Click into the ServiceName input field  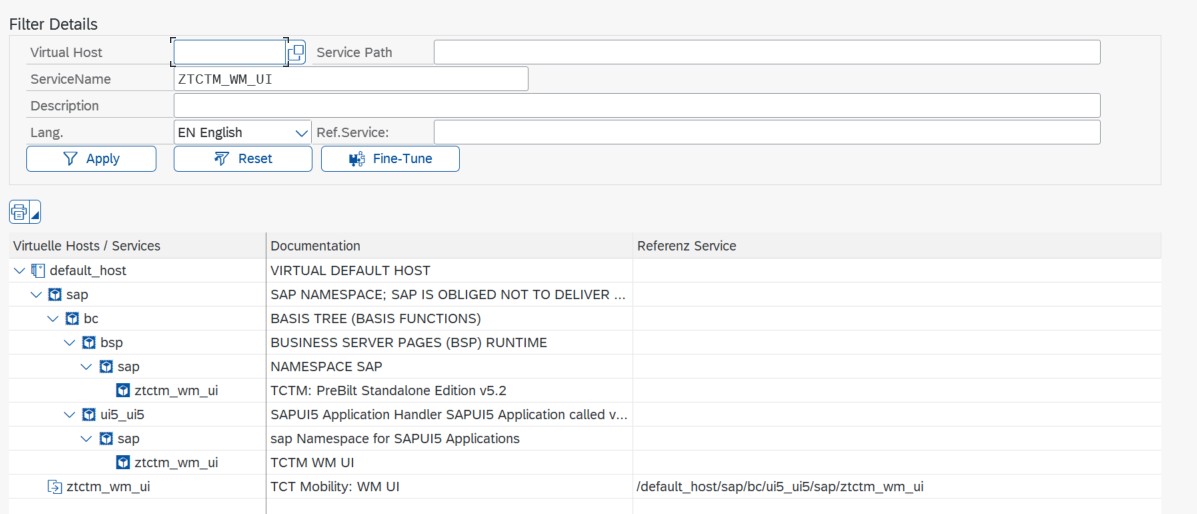coord(350,79)
